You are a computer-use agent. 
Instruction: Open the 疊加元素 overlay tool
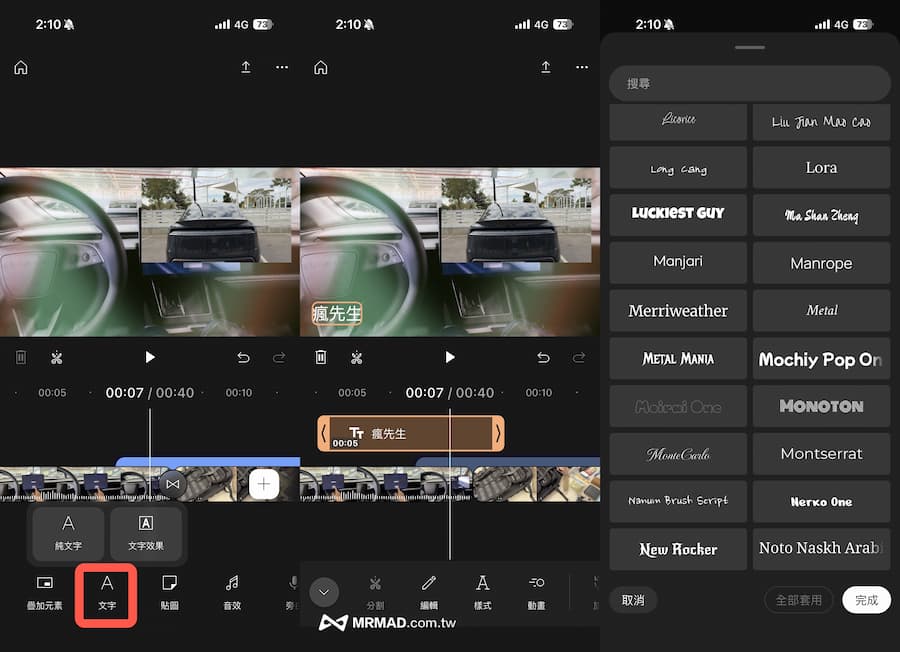[44, 594]
